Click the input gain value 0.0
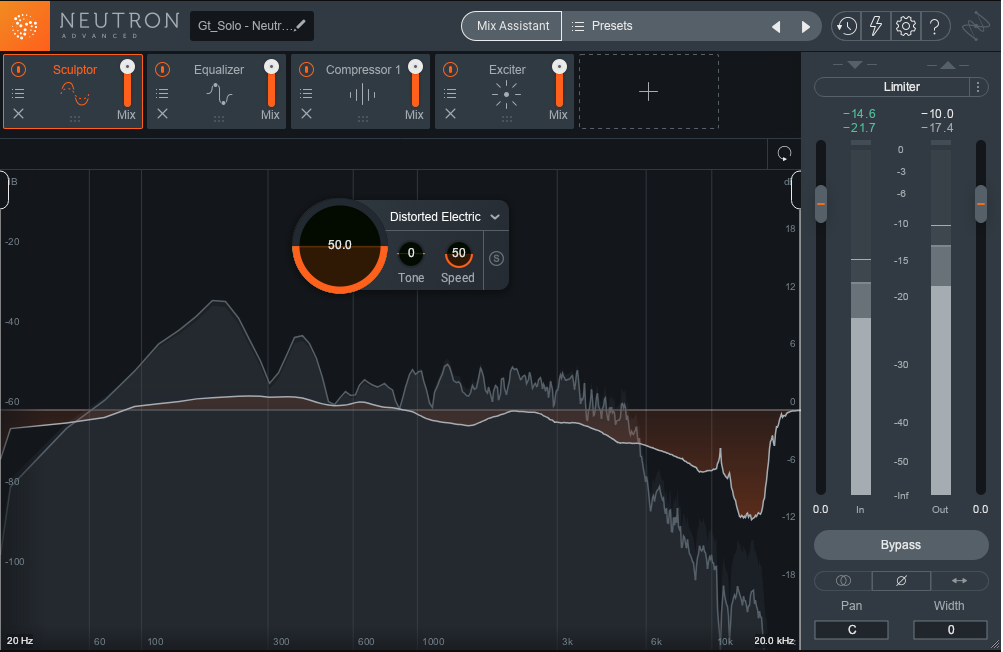Screen dimensions: 1003x652 point(821,509)
